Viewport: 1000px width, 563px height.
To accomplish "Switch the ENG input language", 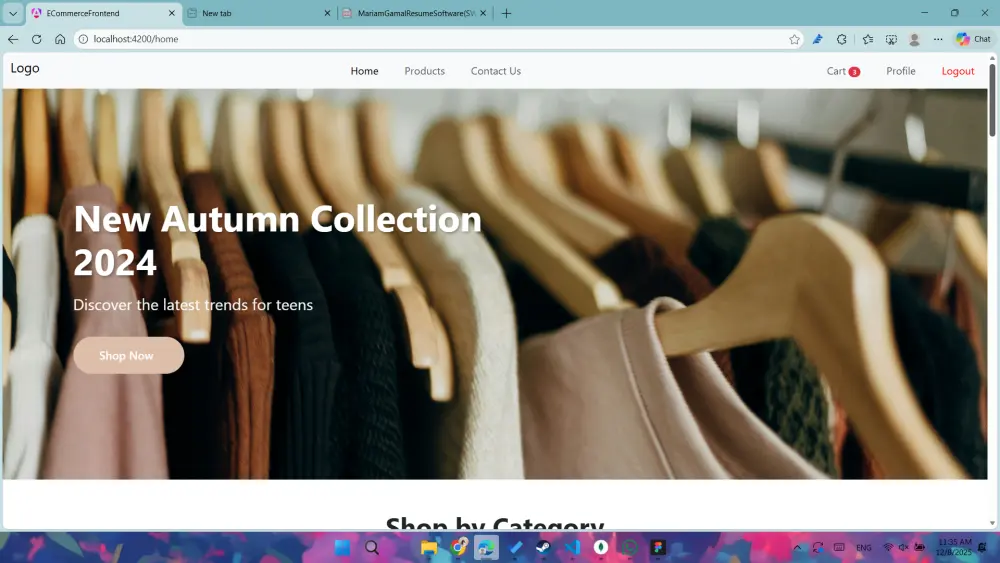I will pyautogui.click(x=864, y=547).
